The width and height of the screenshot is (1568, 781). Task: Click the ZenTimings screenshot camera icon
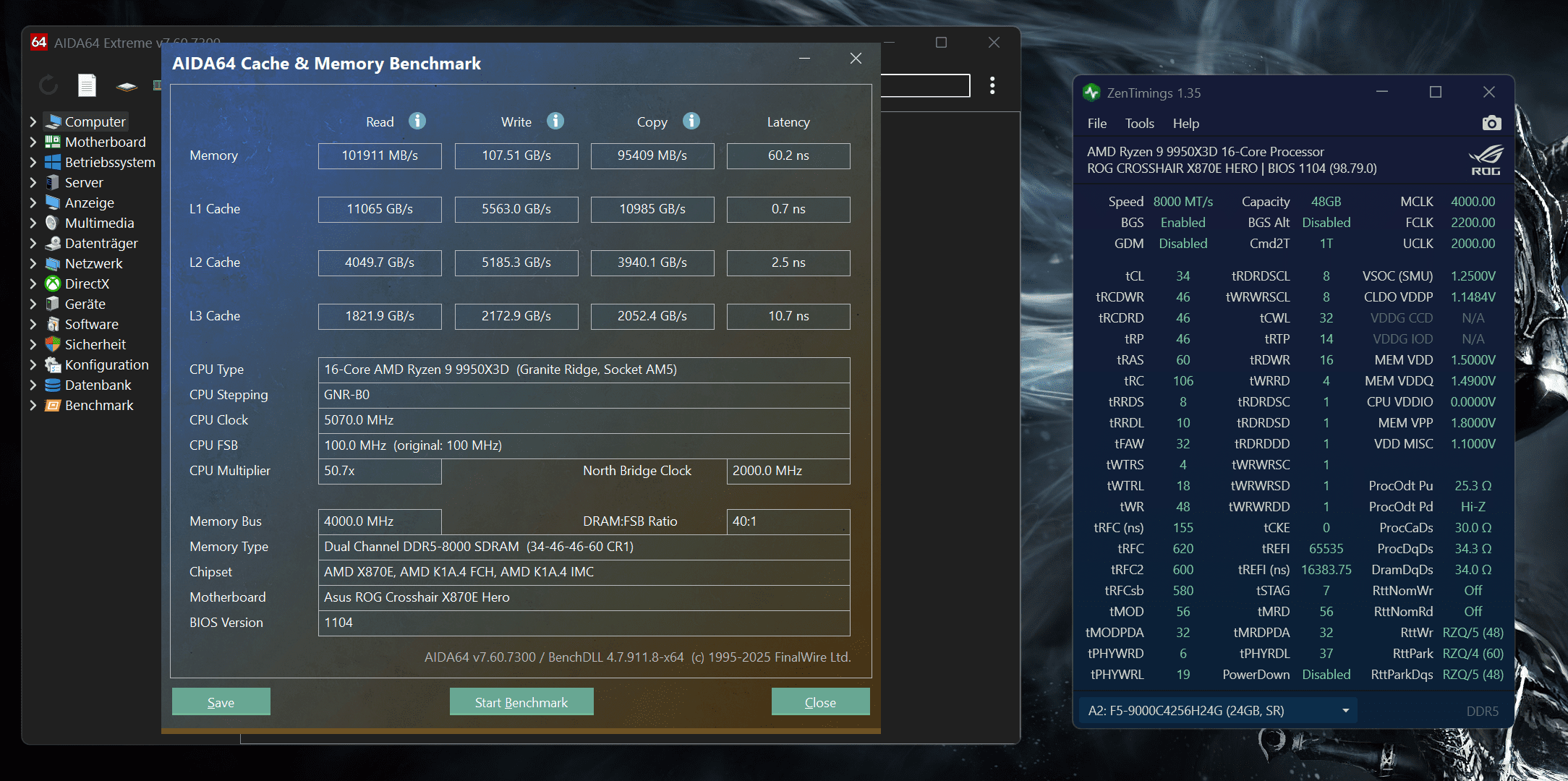point(1491,124)
